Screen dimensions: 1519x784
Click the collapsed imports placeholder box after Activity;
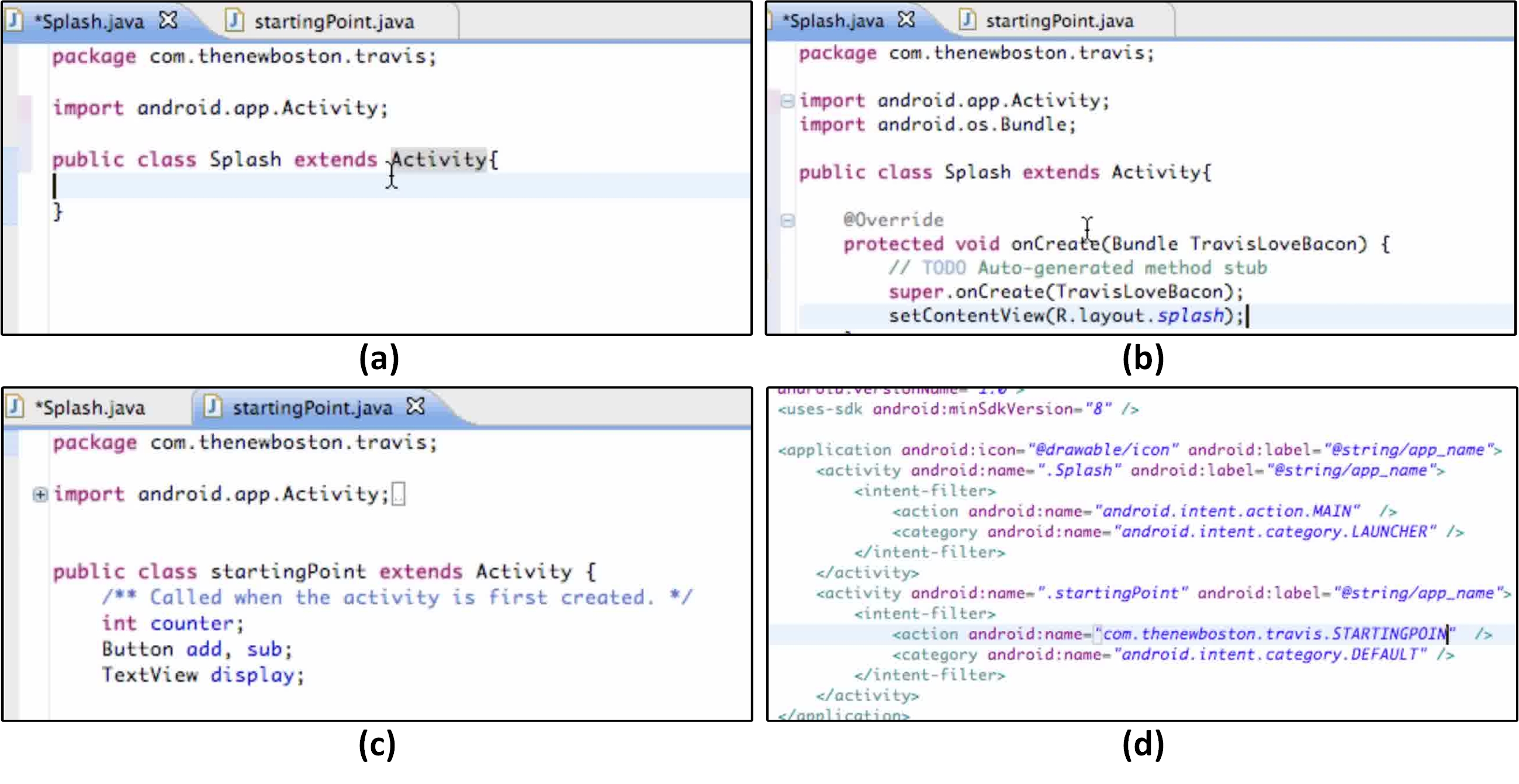pos(399,495)
